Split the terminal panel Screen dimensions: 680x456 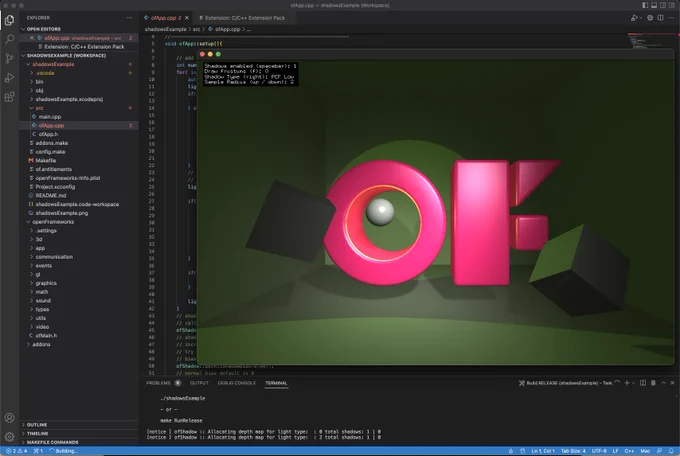(643, 383)
